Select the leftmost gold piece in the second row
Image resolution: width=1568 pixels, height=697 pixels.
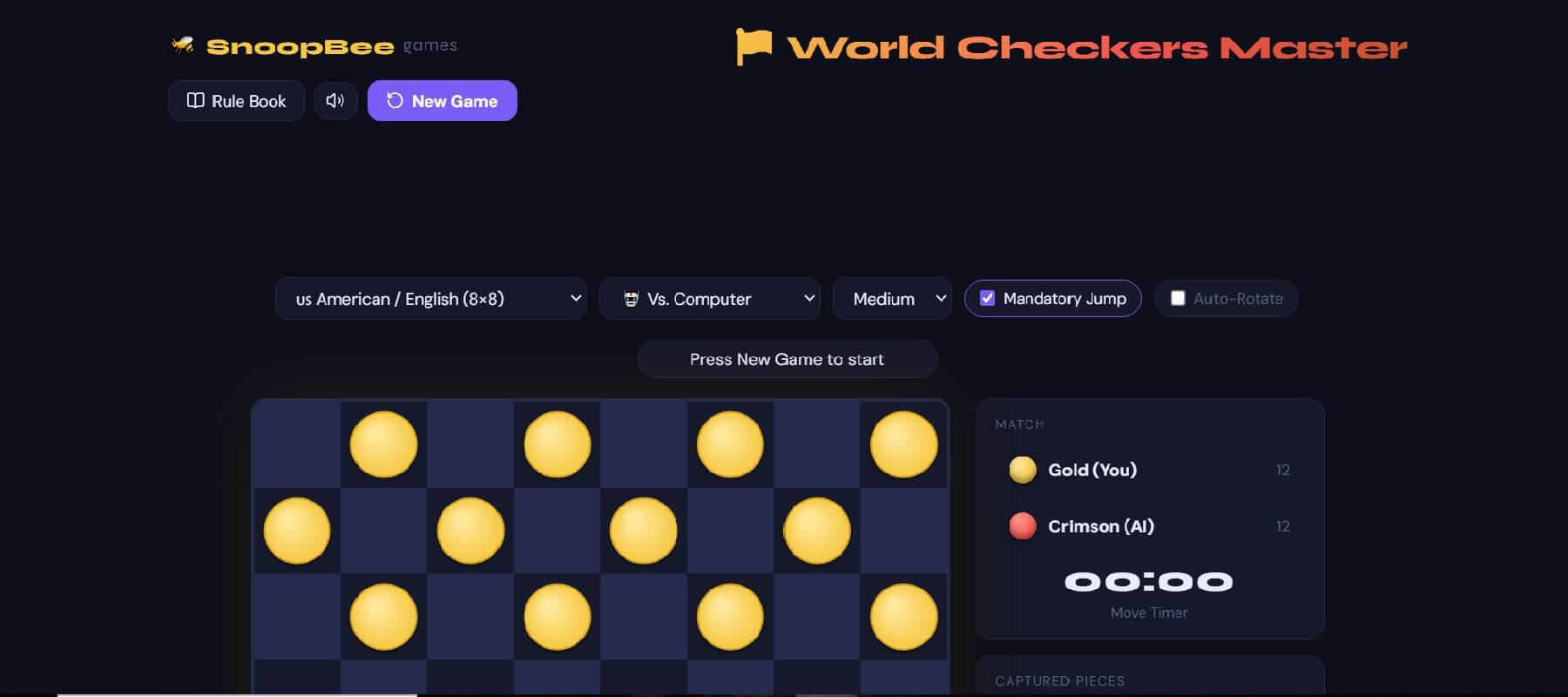click(297, 531)
